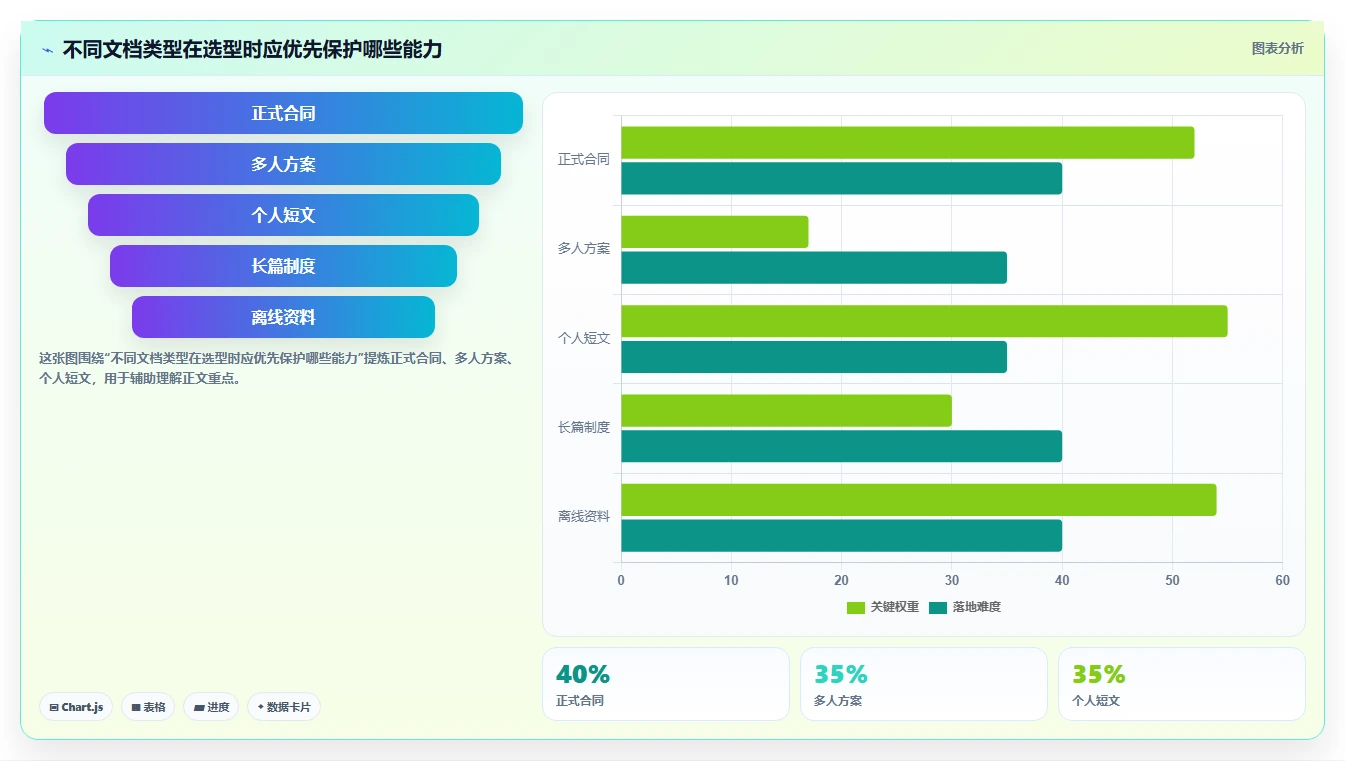Click the 长篇制度 y-axis label
The image size is (1345, 761).
(x=584, y=428)
